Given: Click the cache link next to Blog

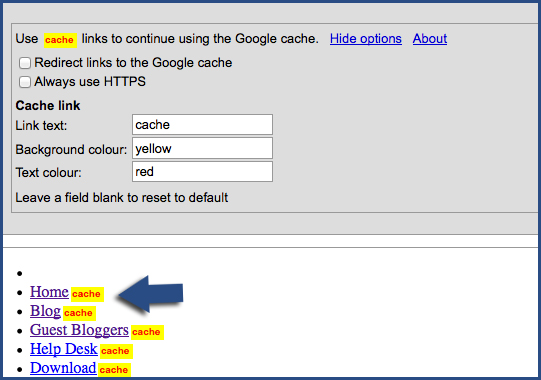Looking at the screenshot, I should [78, 313].
